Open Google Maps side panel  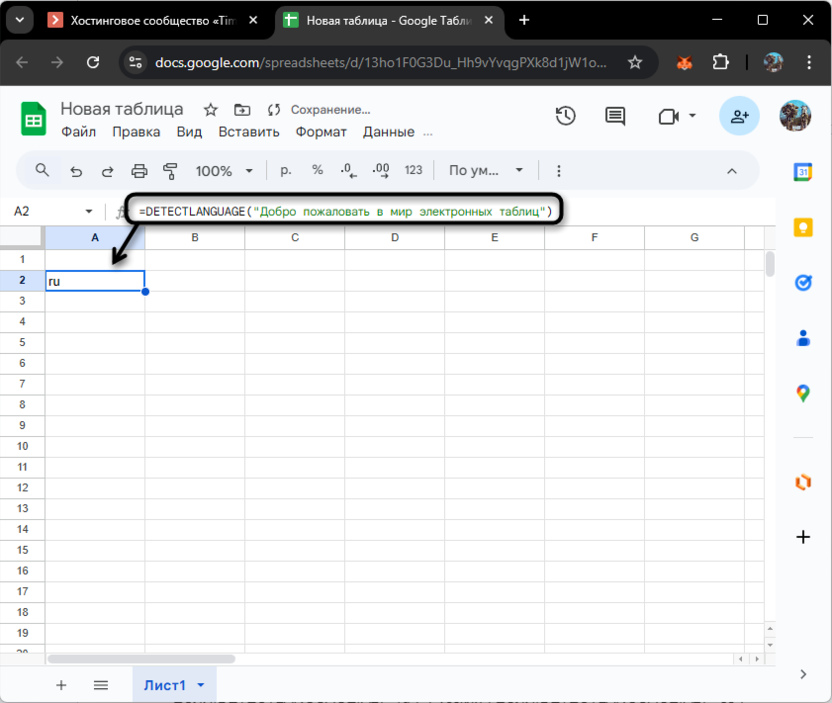tap(803, 393)
